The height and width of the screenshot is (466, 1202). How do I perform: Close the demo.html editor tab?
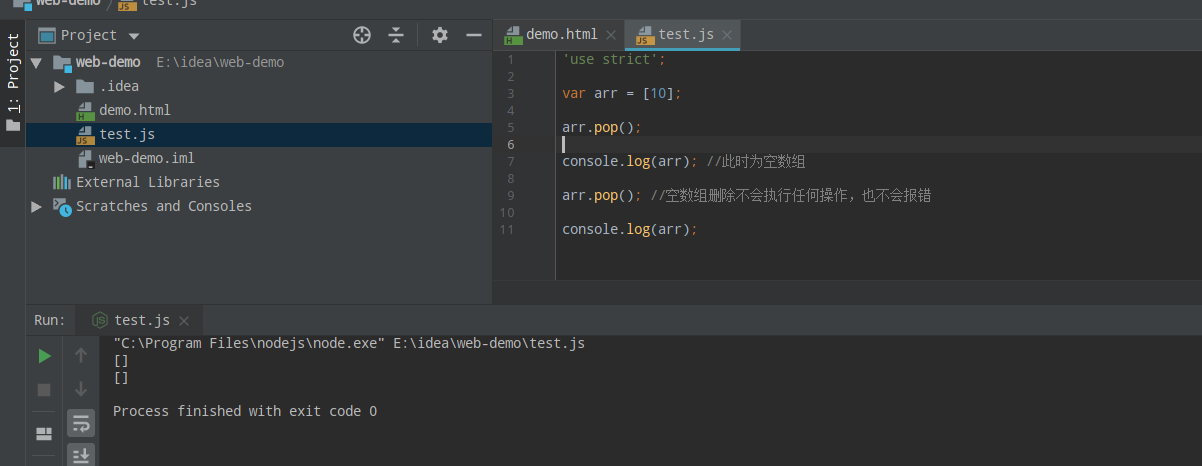pos(611,35)
